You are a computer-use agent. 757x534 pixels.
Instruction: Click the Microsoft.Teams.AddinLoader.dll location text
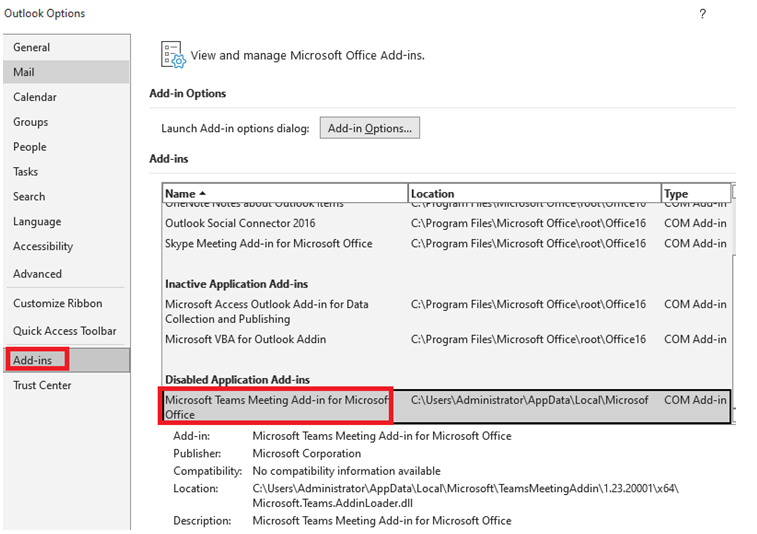tap(333, 503)
